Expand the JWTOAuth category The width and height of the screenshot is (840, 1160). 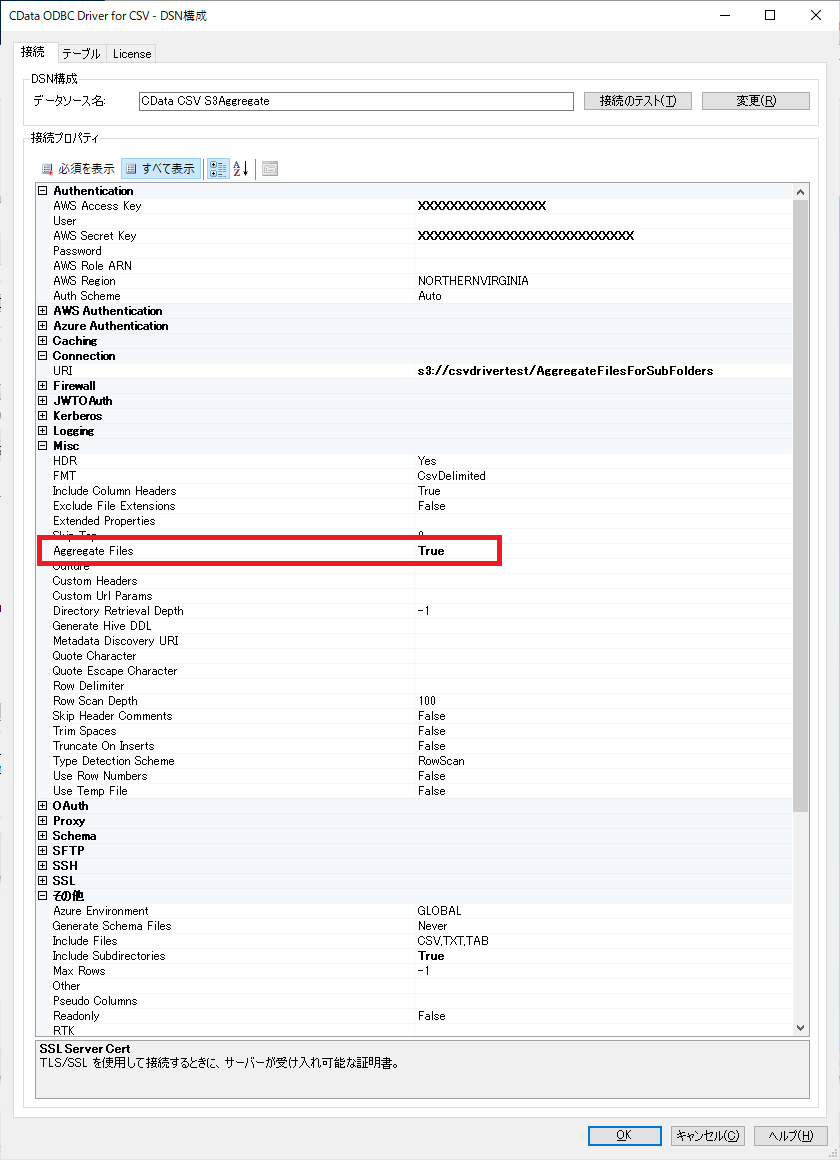(43, 401)
